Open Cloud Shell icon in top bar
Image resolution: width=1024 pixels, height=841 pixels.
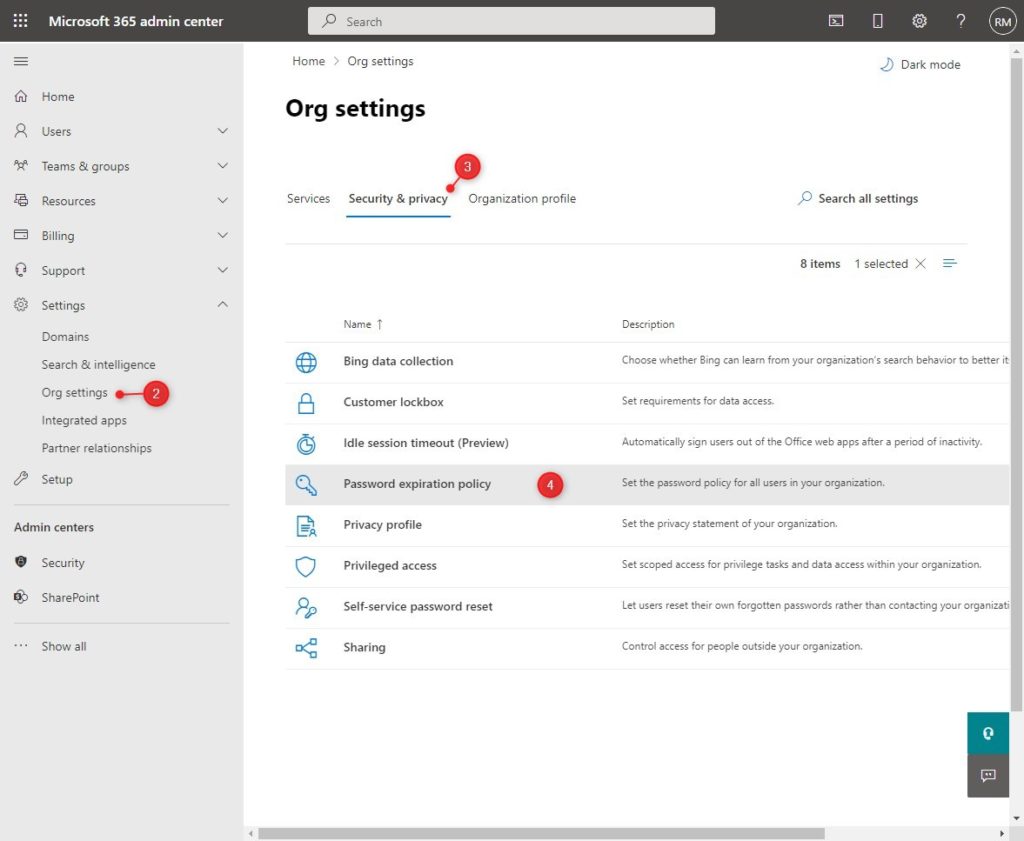(835, 21)
